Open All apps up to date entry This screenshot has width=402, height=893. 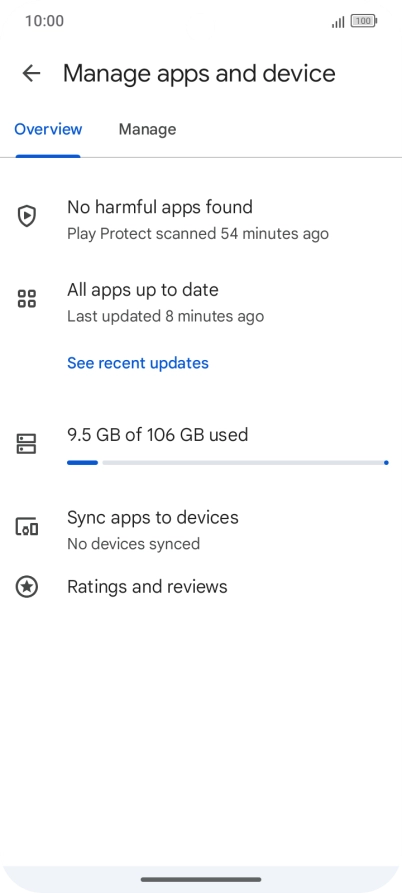pyautogui.click(x=201, y=302)
